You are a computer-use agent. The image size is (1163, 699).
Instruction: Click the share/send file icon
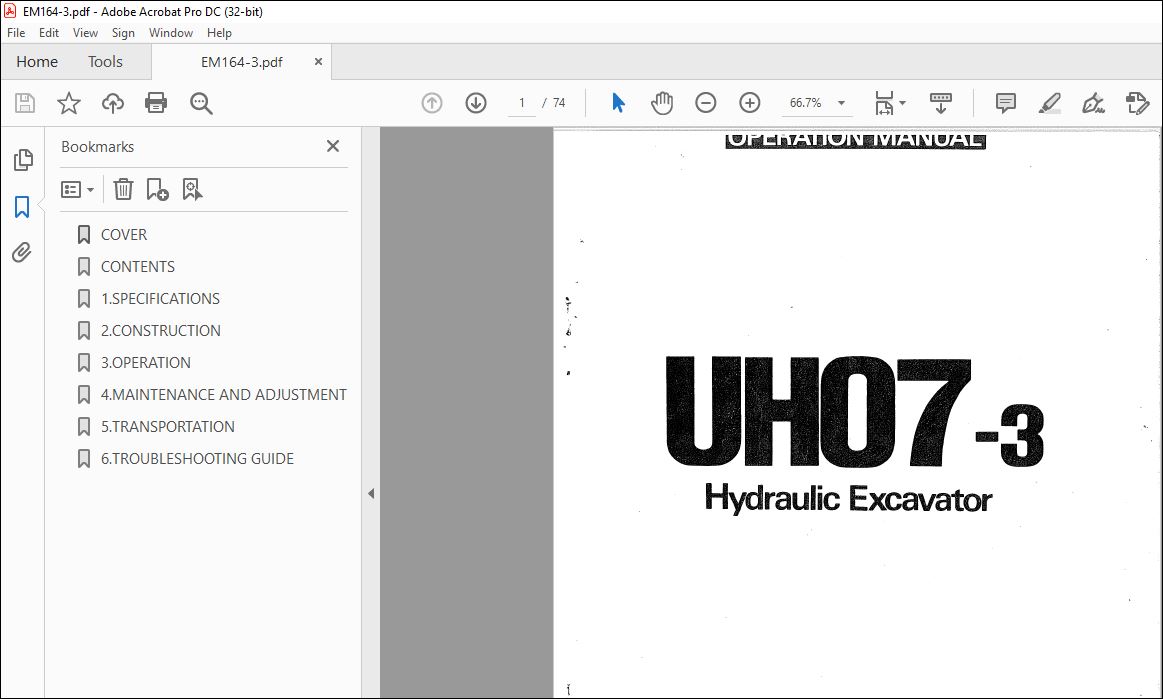click(x=1137, y=103)
